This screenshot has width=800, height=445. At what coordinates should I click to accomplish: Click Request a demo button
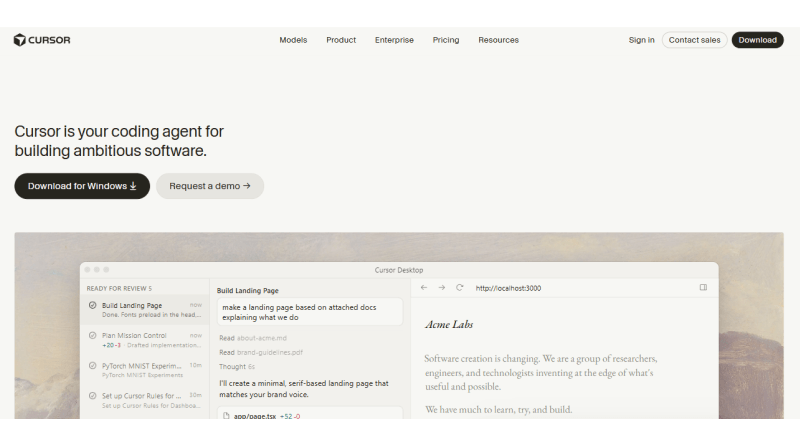[x=210, y=186]
